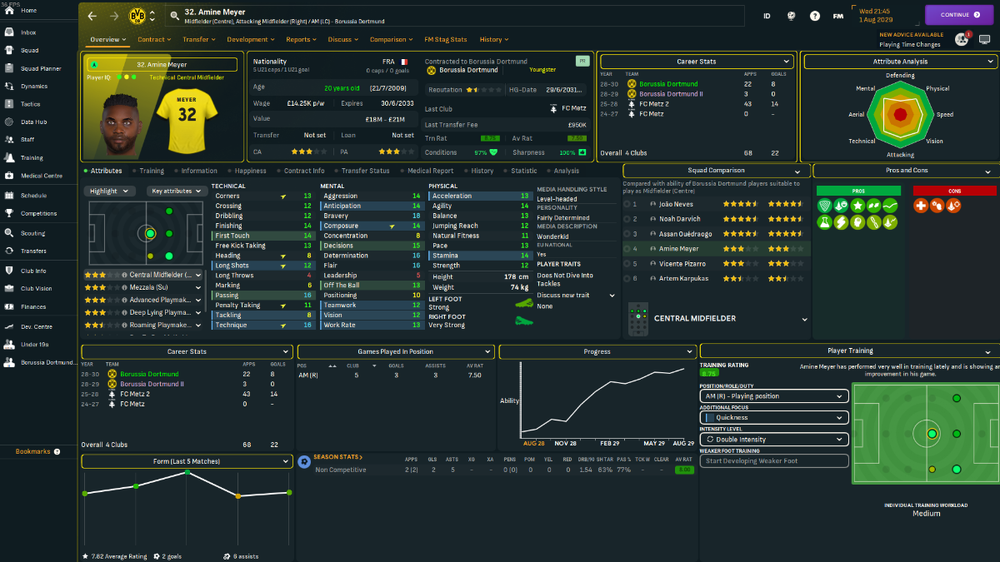1000x562 pixels.
Task: Open the Finances sidebar icon
Action: tap(9, 306)
